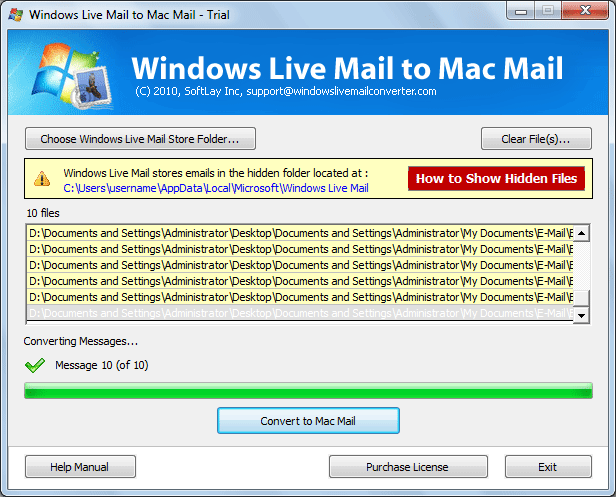Select the third file path in the list
Image resolution: width=616 pixels, height=497 pixels.
click(x=300, y=265)
